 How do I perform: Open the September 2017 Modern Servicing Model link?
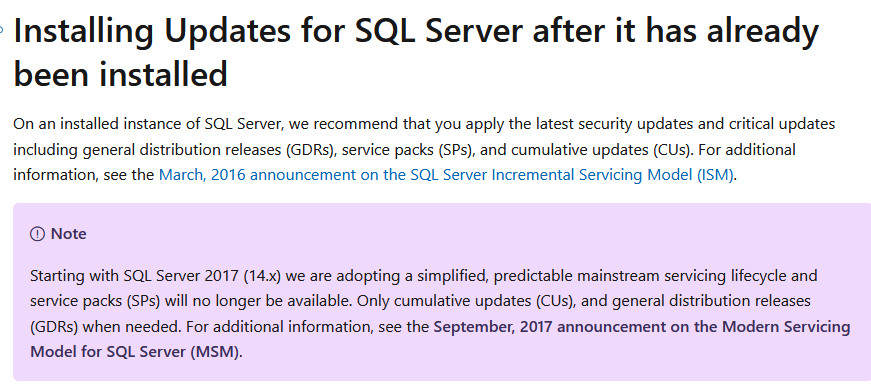(642, 327)
